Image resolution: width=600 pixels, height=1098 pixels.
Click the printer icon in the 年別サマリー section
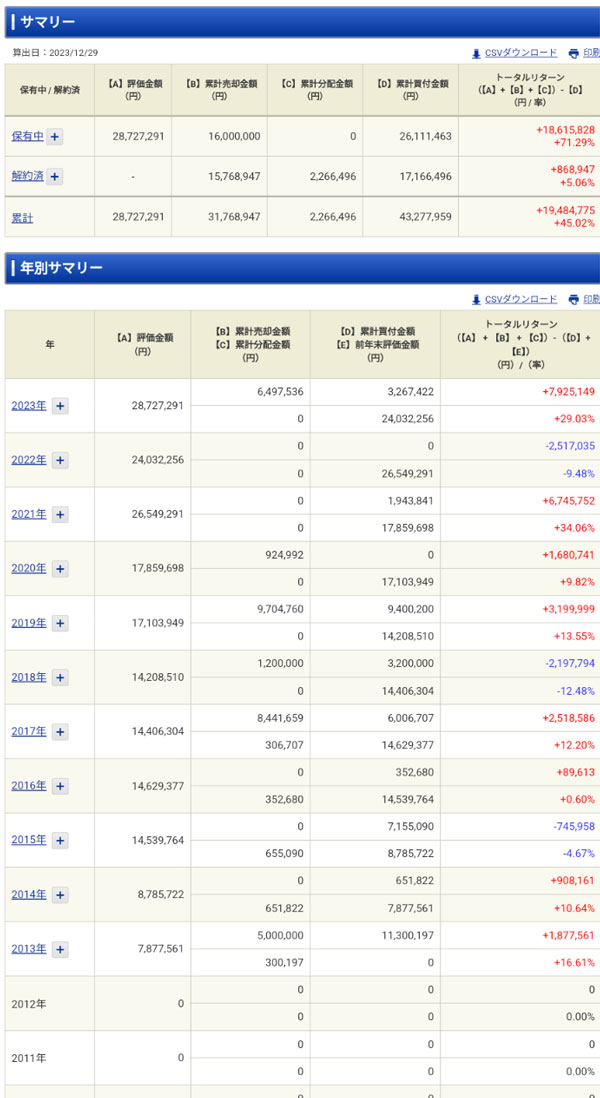573,299
